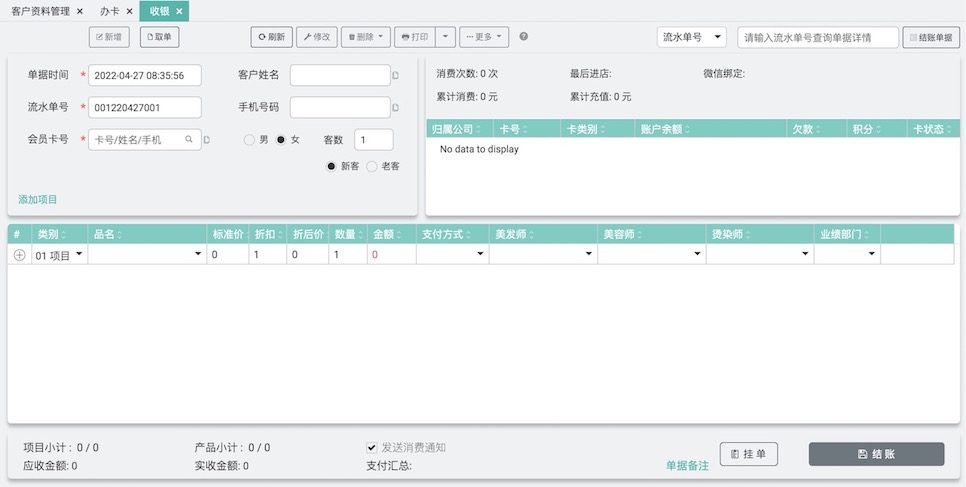Click the copy icon beside 手机号码
This screenshot has width=966, height=487.
(396, 107)
